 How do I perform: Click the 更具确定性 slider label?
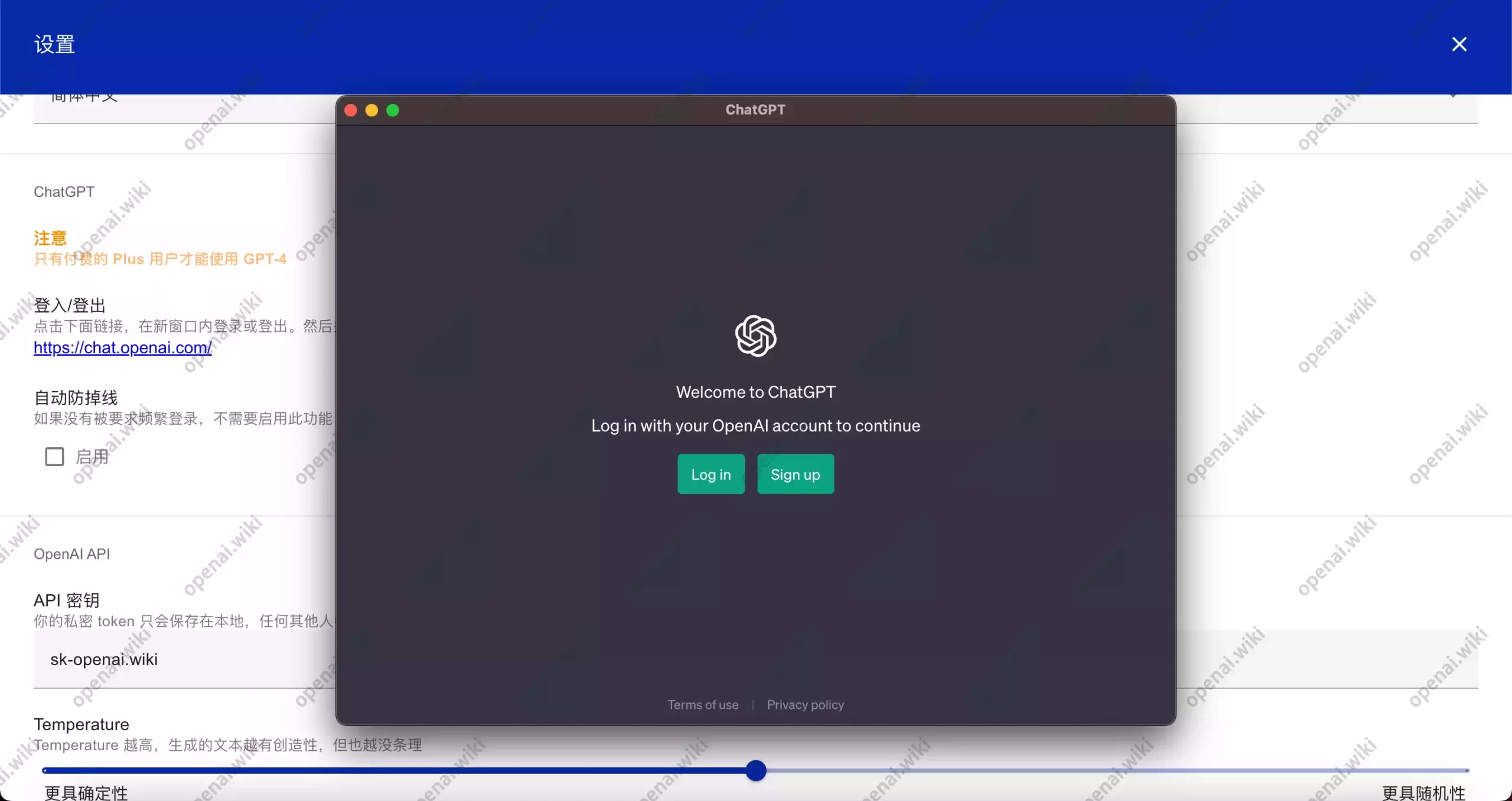tap(86, 792)
